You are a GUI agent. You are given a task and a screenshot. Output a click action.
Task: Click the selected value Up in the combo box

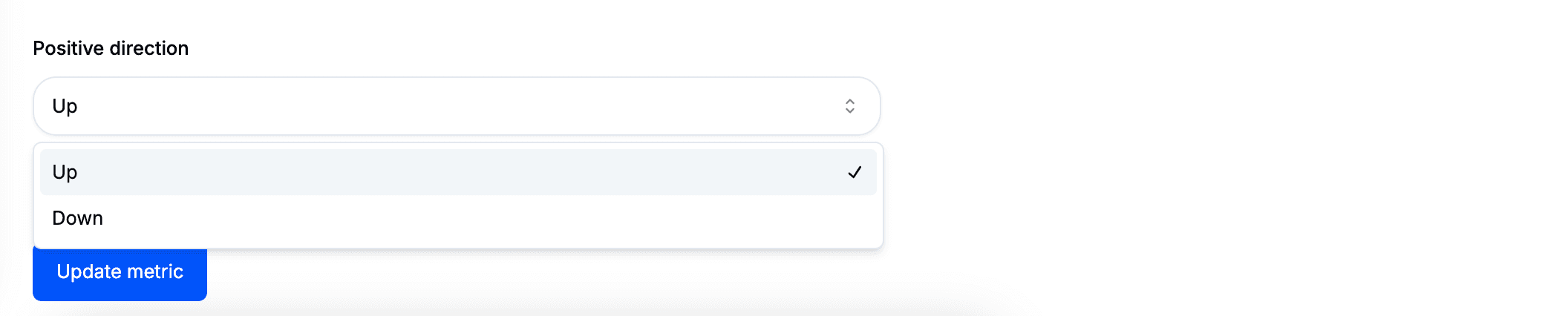point(65,106)
